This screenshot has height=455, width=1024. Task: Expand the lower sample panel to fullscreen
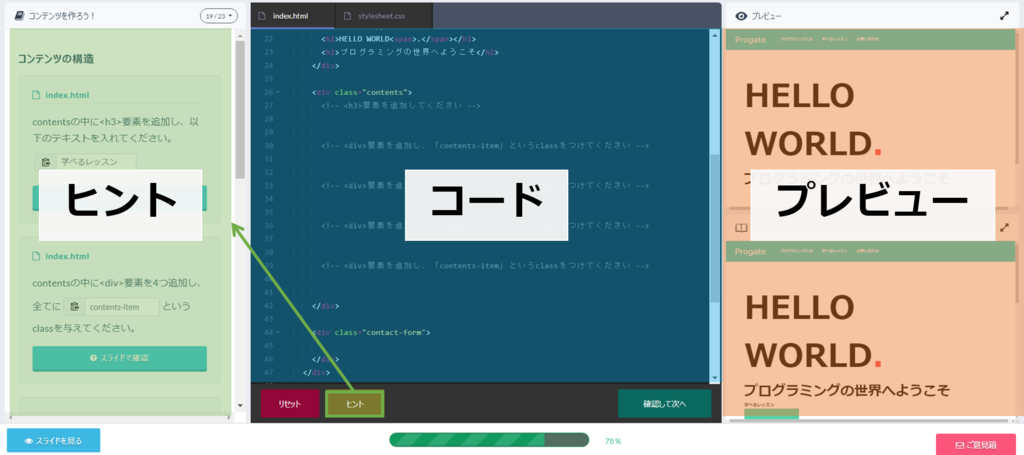(1004, 228)
